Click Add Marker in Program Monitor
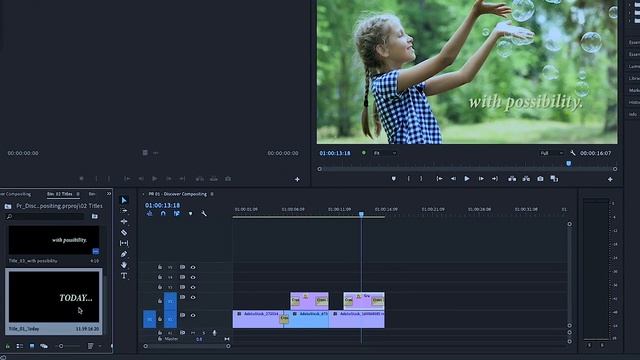Viewport: 640px width, 360px height. tap(393, 179)
